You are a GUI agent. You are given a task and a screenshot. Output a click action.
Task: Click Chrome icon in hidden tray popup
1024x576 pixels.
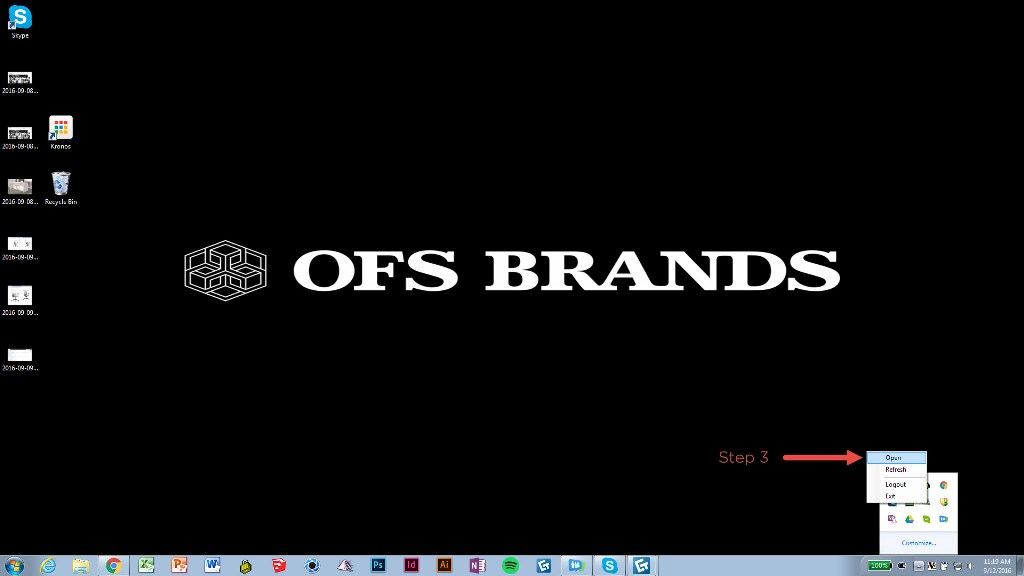[x=944, y=485]
